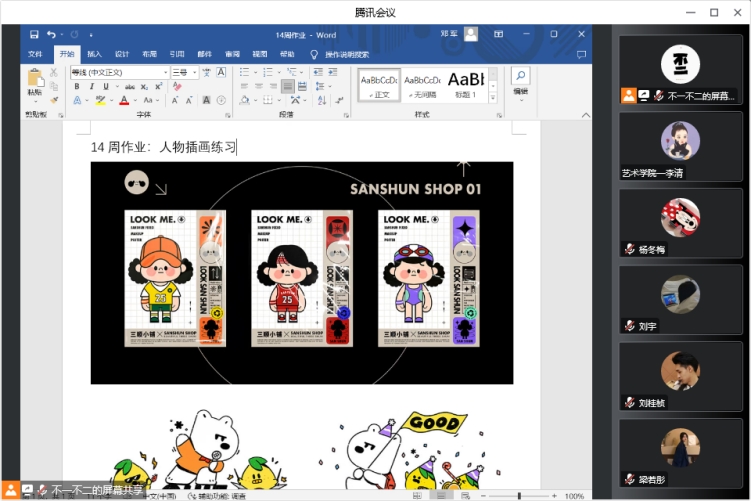This screenshot has width=752, height=501.
Task: Click the font color A icon
Action: pos(123,101)
